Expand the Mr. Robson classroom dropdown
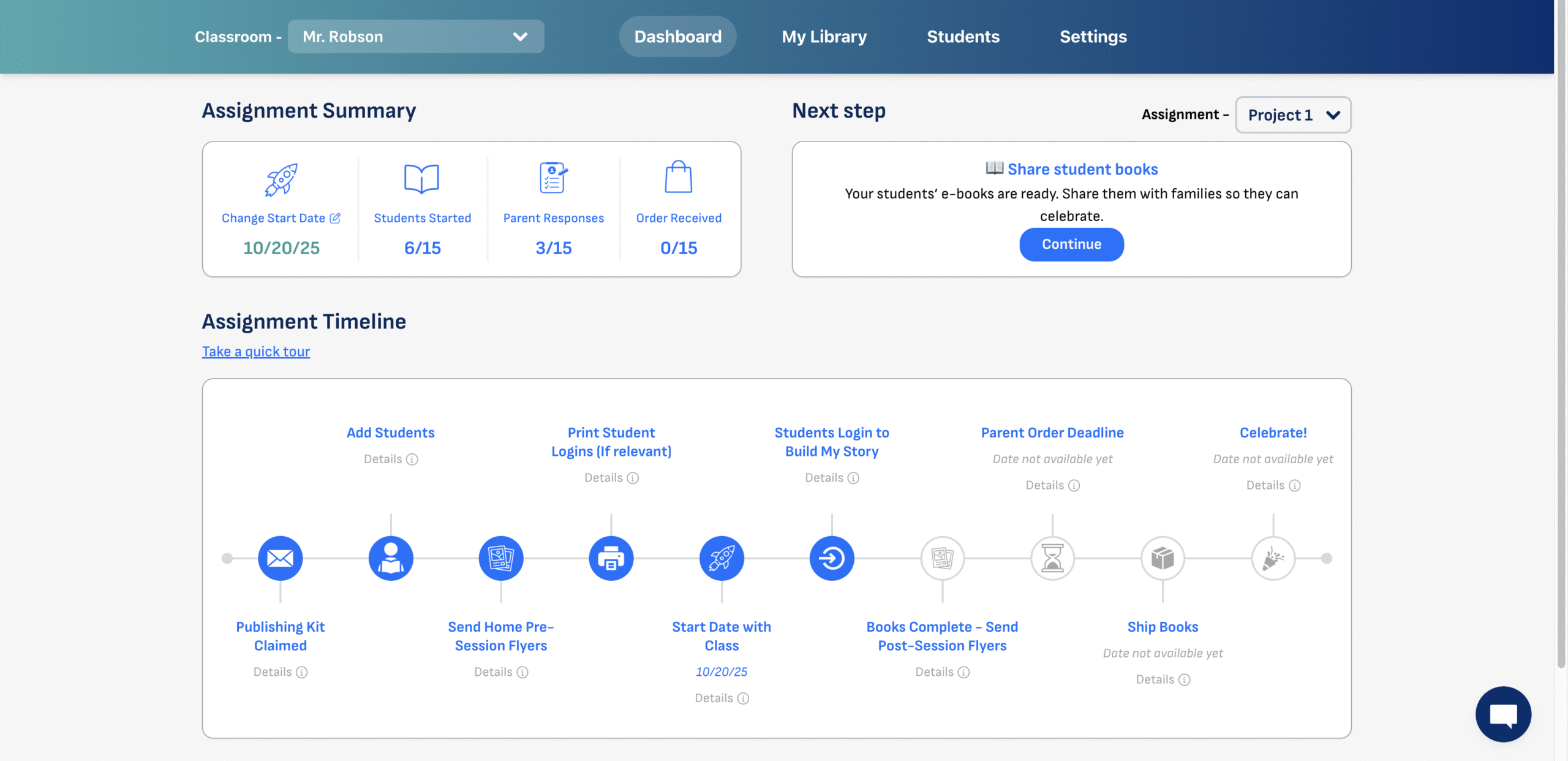The height and width of the screenshot is (761, 1568). click(416, 37)
